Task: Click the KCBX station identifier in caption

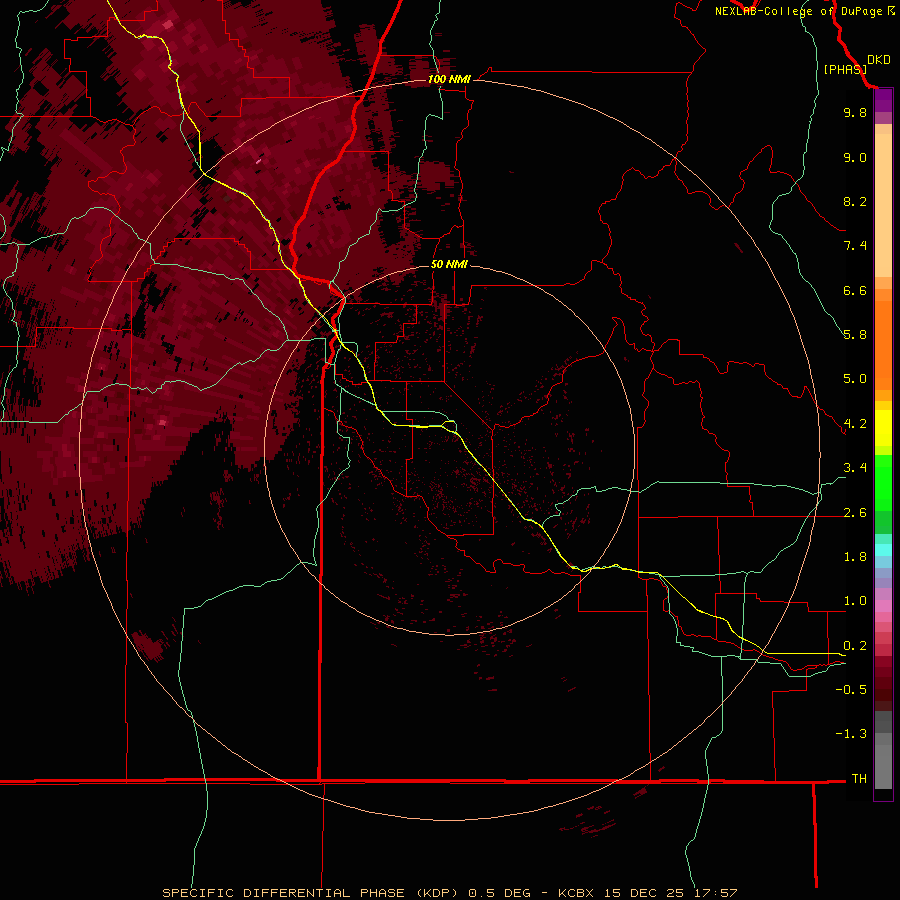Action: (577, 893)
